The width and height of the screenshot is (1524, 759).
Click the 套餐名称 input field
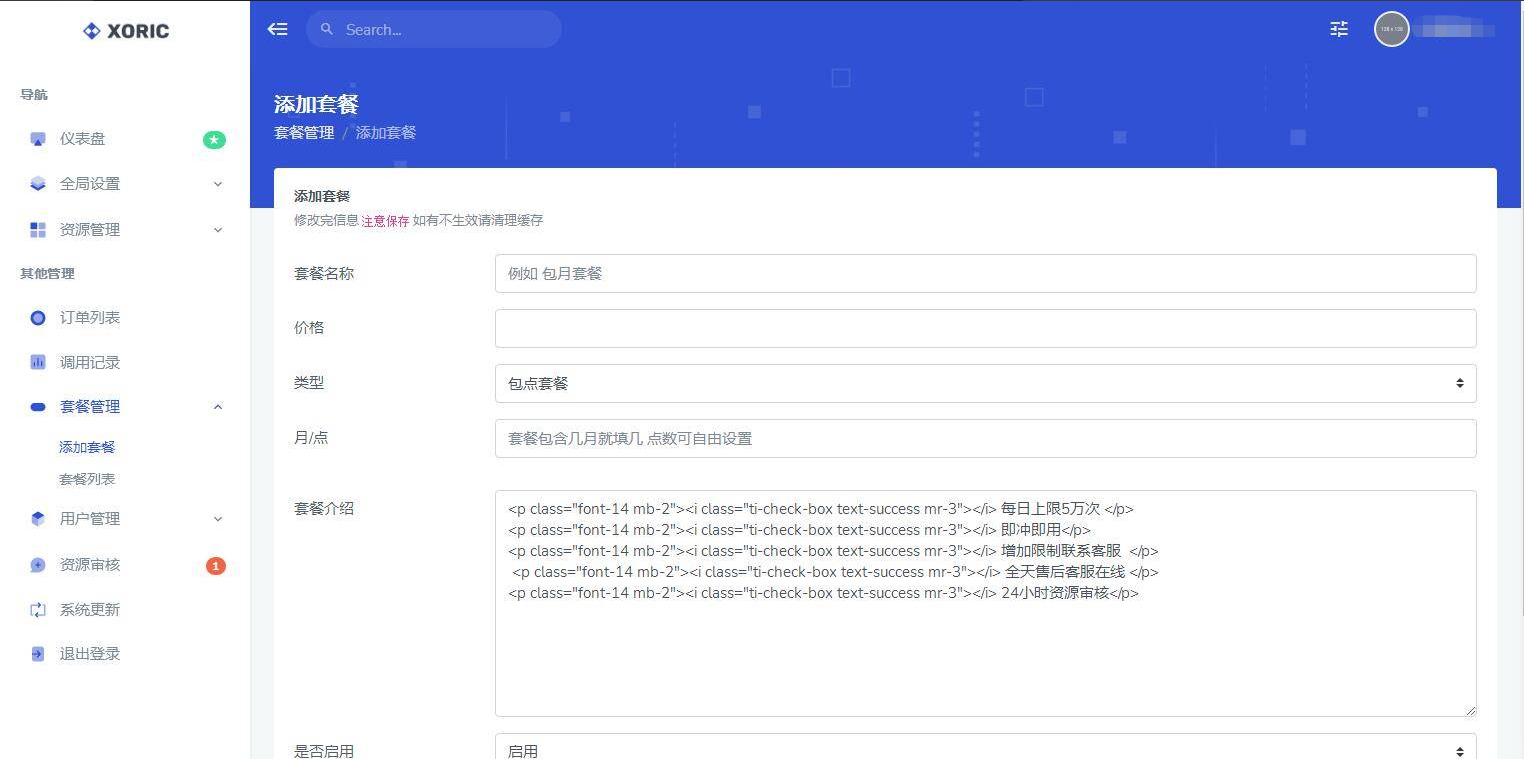pyautogui.click(x=985, y=274)
